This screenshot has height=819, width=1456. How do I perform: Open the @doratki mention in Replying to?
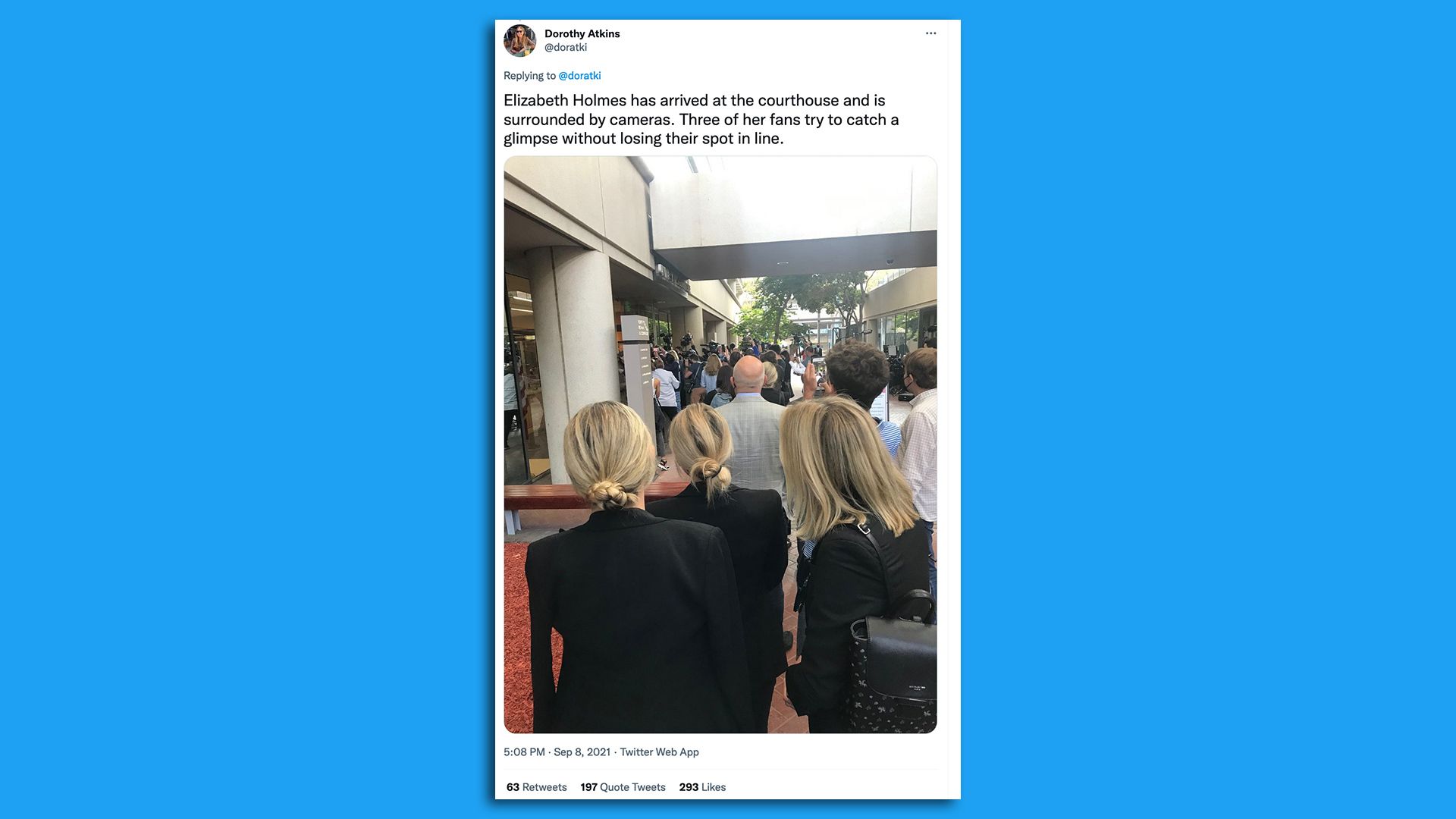click(579, 76)
